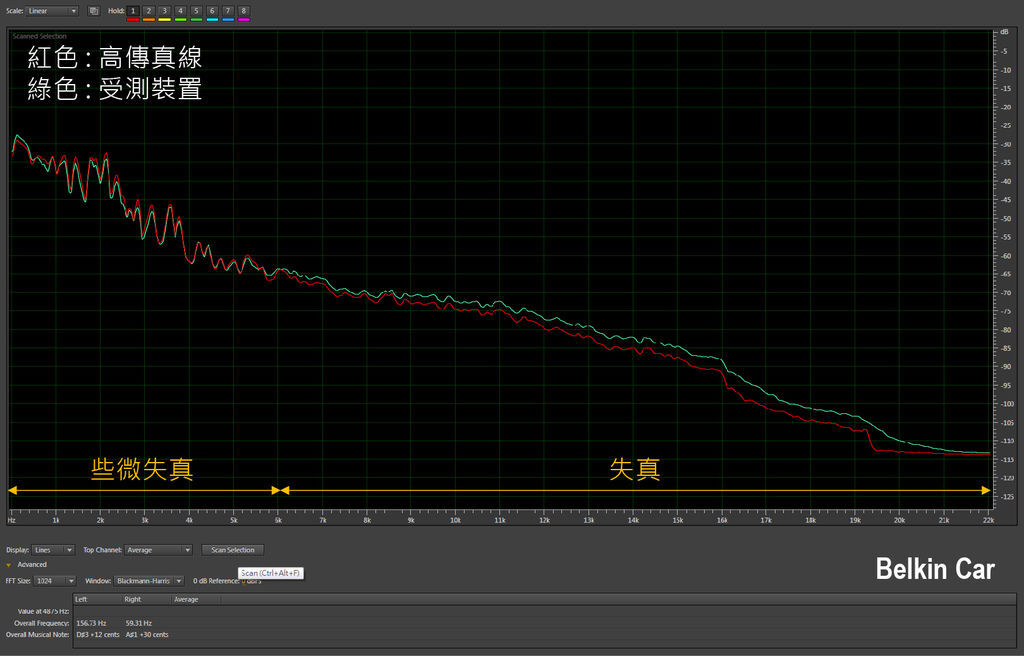Expand the FFT Size dropdown showing 1024
Image resolution: width=1024 pixels, height=656 pixels.
pyautogui.click(x=55, y=581)
